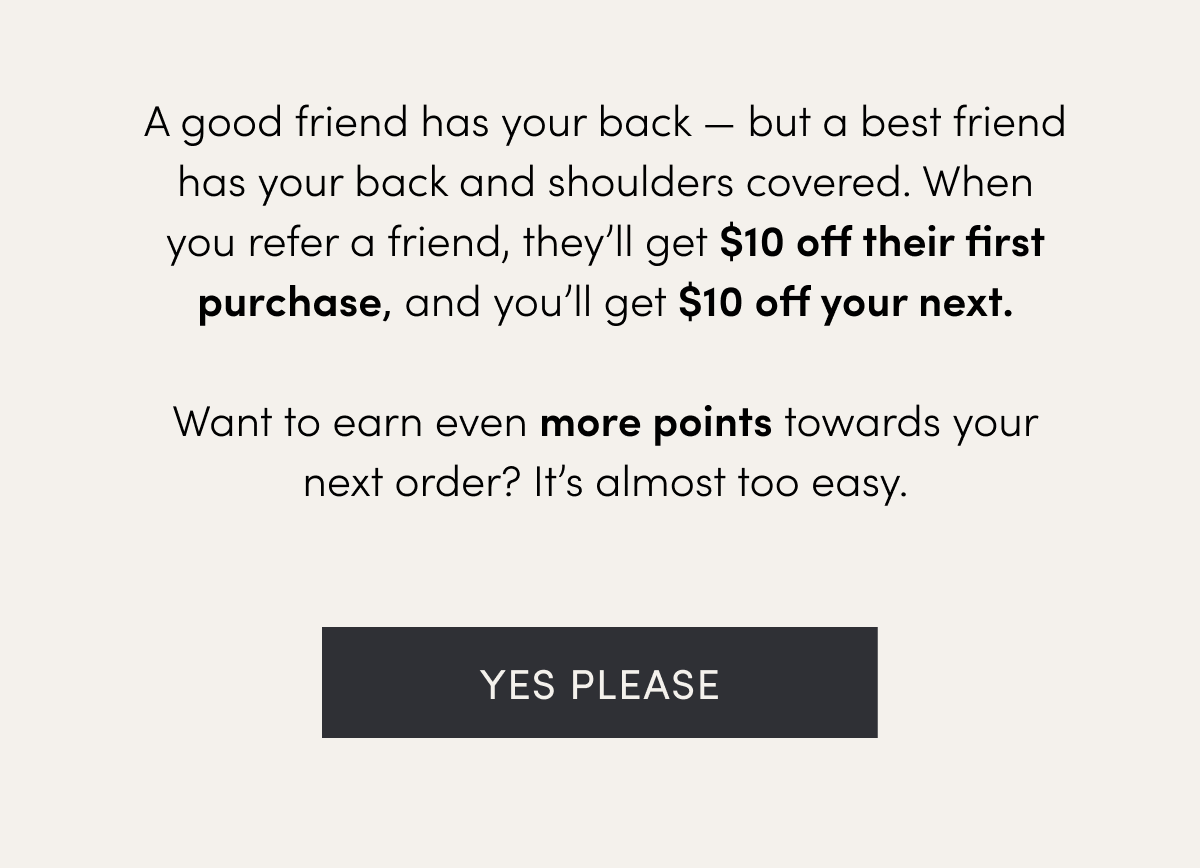Click the words "towards your"
The image size is (1200, 868).
click(911, 423)
